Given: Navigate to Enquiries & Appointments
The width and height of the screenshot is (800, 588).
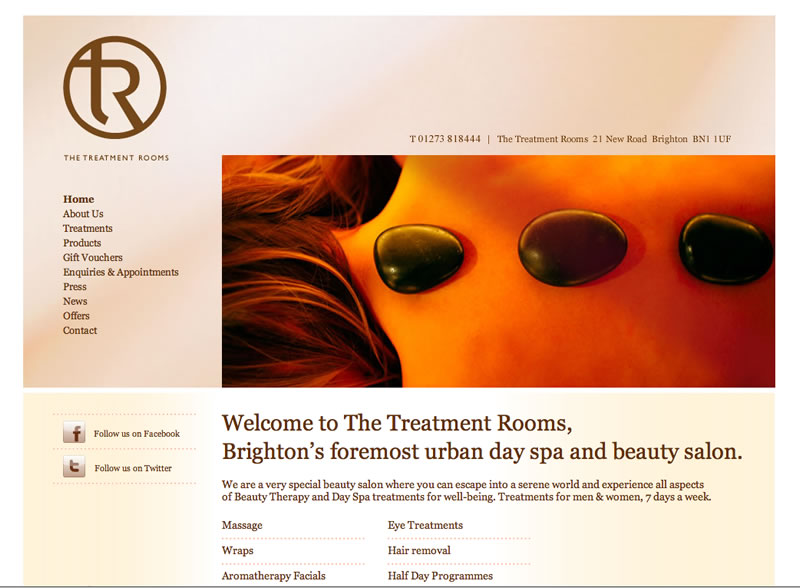Looking at the screenshot, I should click(x=121, y=272).
